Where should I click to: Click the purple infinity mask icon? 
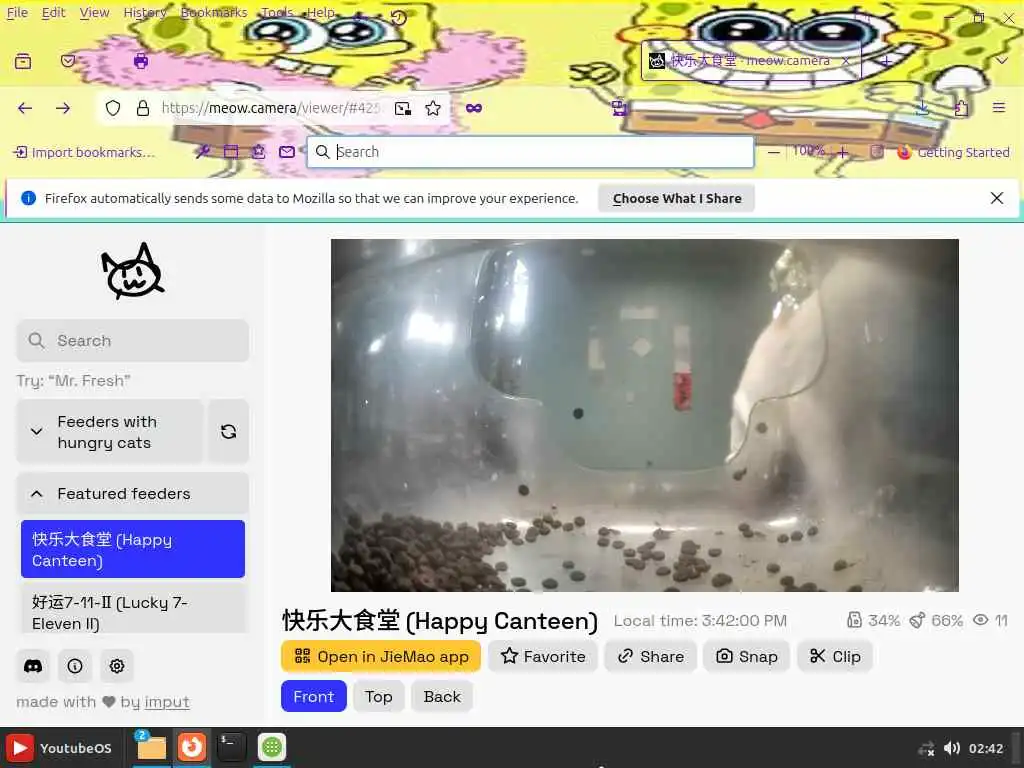click(x=474, y=108)
